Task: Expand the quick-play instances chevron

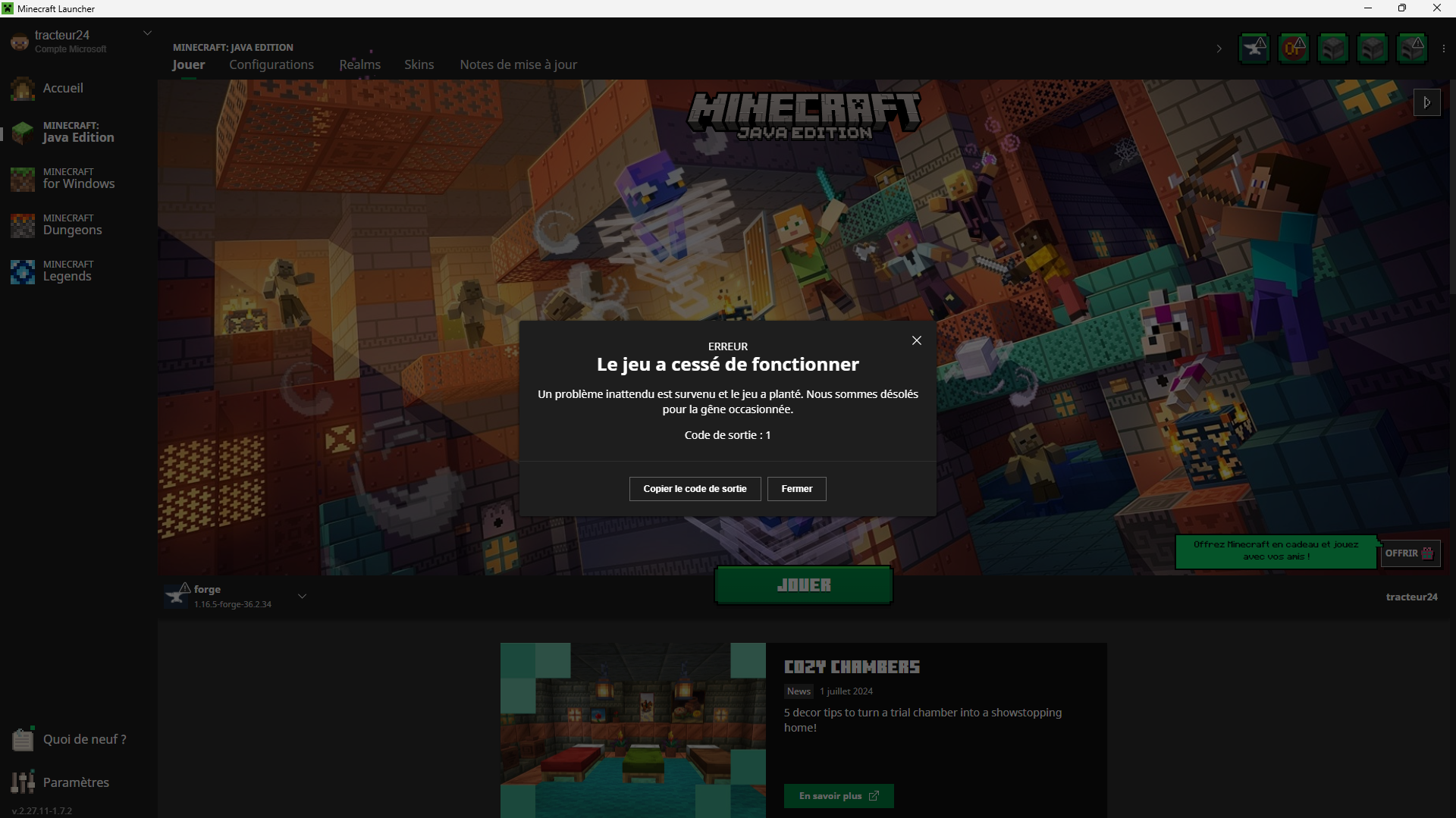Action: pos(1219,49)
